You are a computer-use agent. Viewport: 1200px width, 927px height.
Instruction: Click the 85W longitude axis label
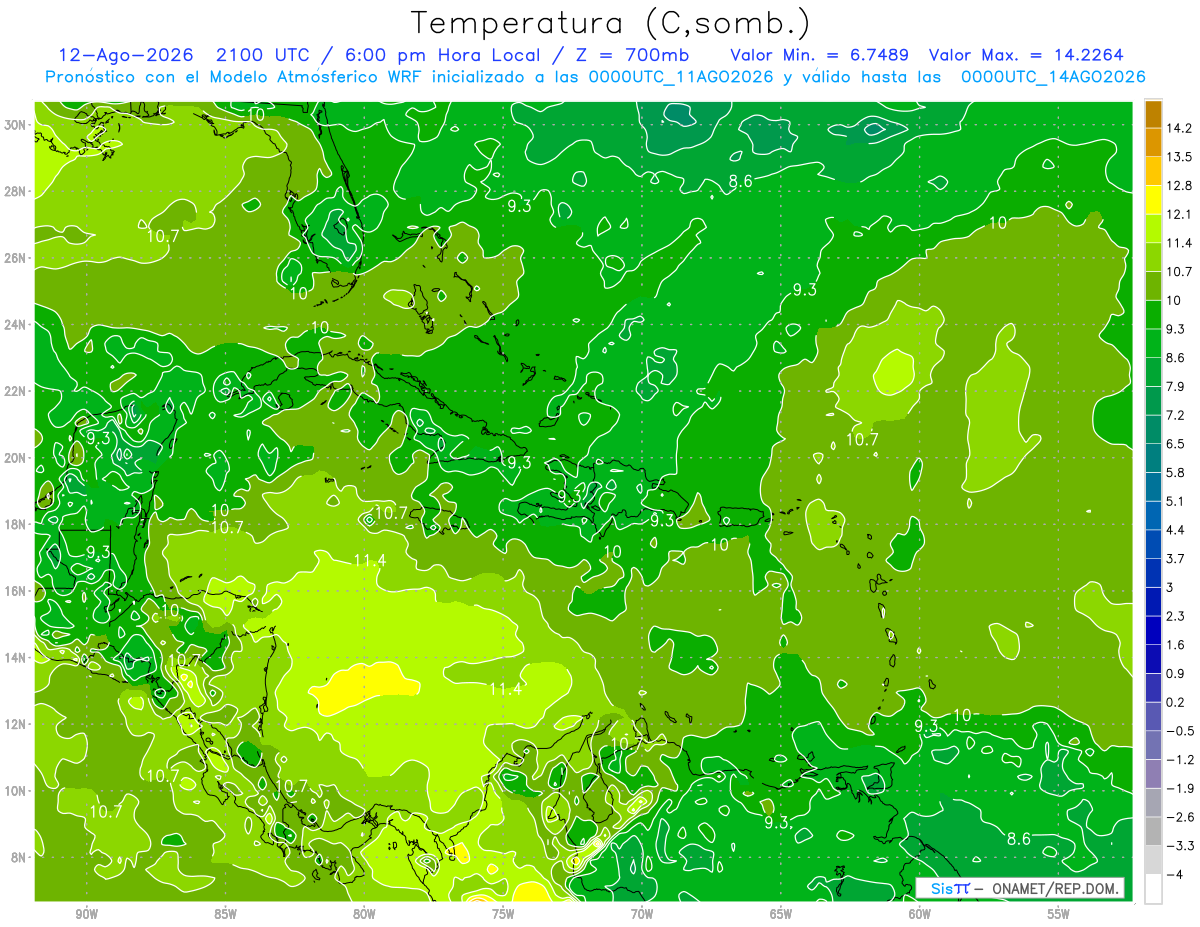226,914
